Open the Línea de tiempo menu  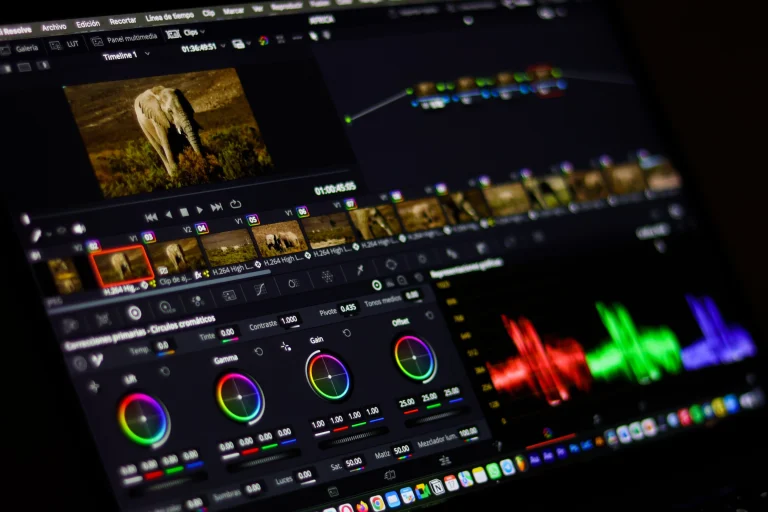tap(169, 17)
